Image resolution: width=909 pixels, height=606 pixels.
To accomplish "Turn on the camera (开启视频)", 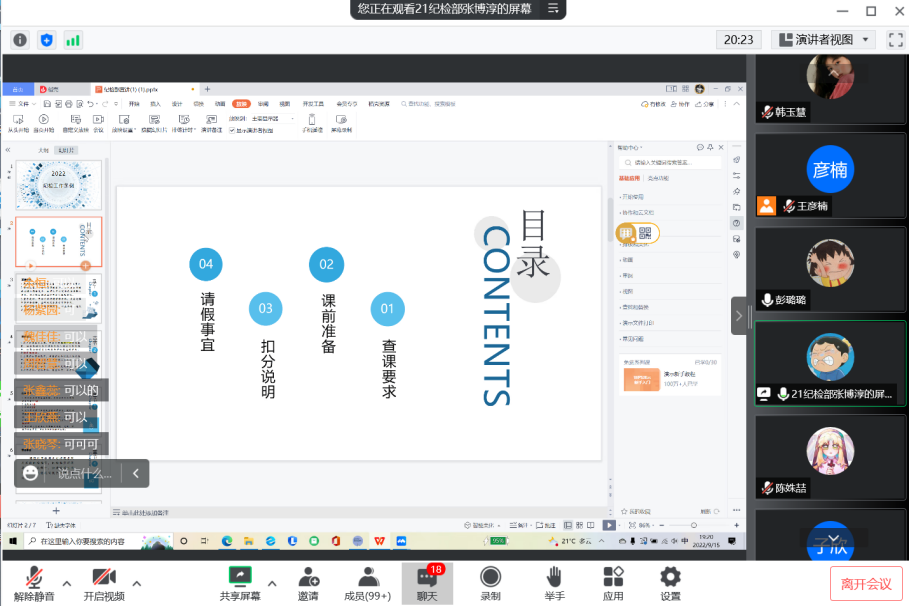I will point(104,583).
